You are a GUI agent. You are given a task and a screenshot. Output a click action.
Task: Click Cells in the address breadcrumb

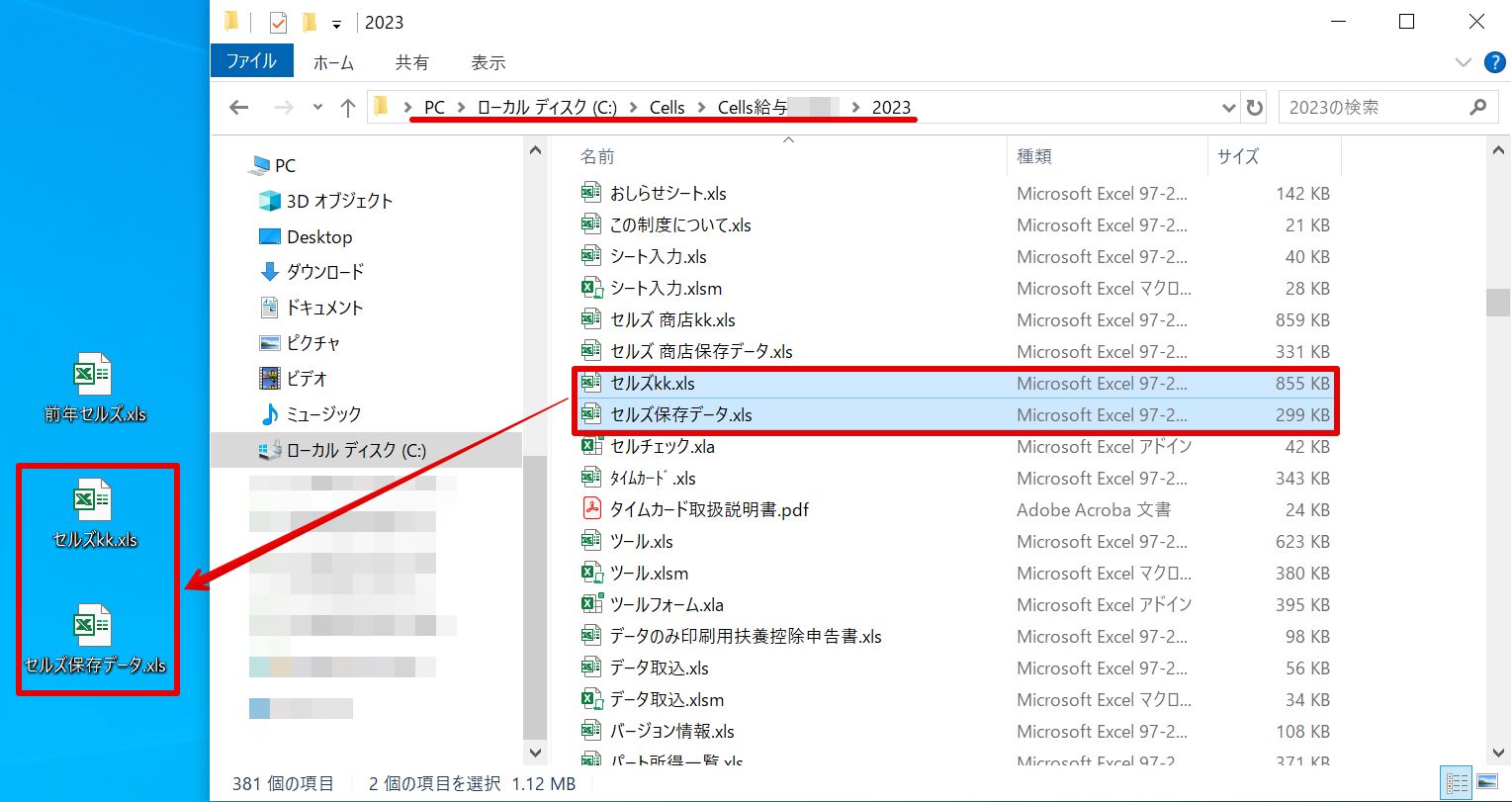tap(667, 108)
